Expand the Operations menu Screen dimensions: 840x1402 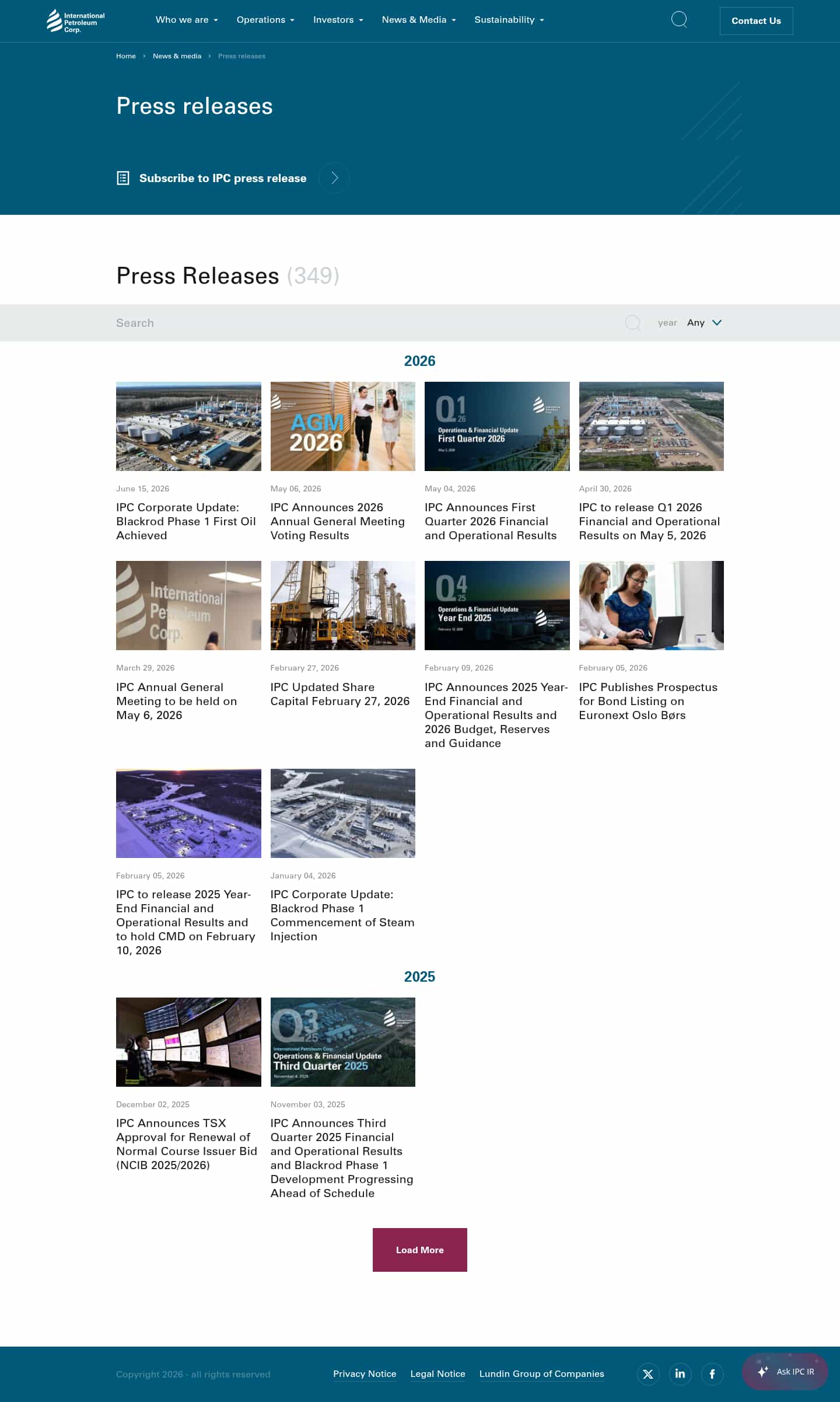pyautogui.click(x=265, y=20)
